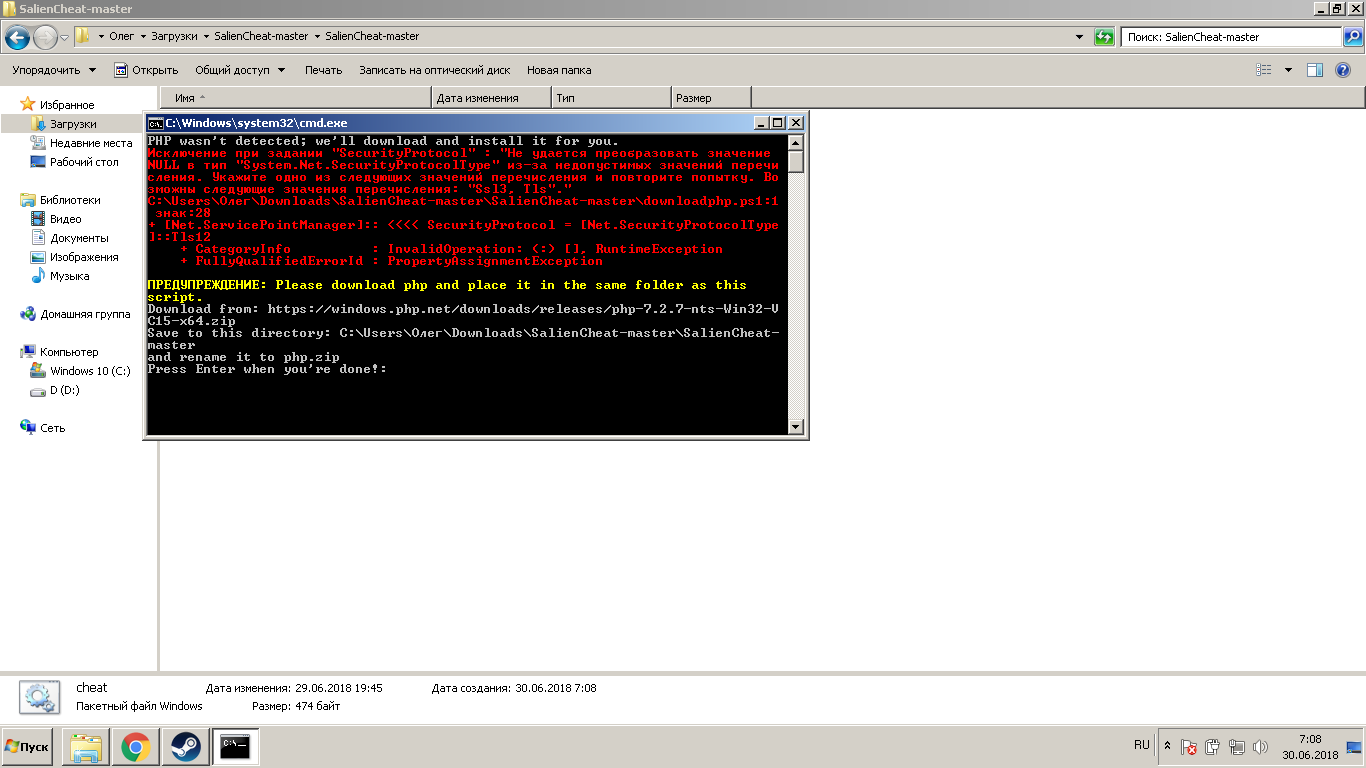This screenshot has height=768, width=1366.
Task: Click the cmd.exe scrollbar up arrow
Action: [x=796, y=142]
